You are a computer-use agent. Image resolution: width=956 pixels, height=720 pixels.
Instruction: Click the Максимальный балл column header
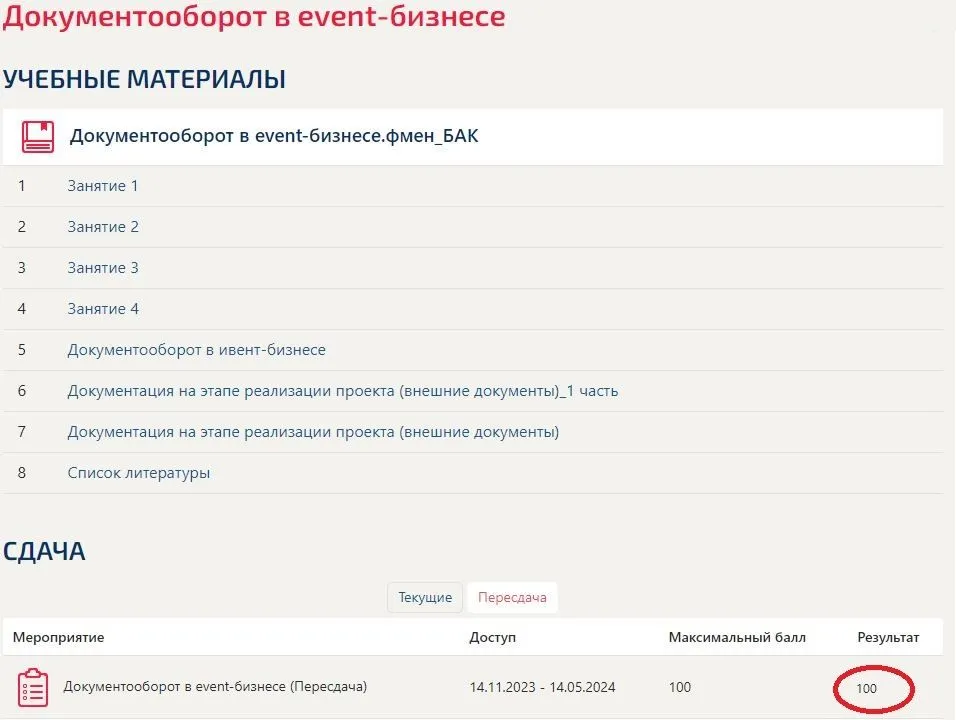(x=737, y=637)
